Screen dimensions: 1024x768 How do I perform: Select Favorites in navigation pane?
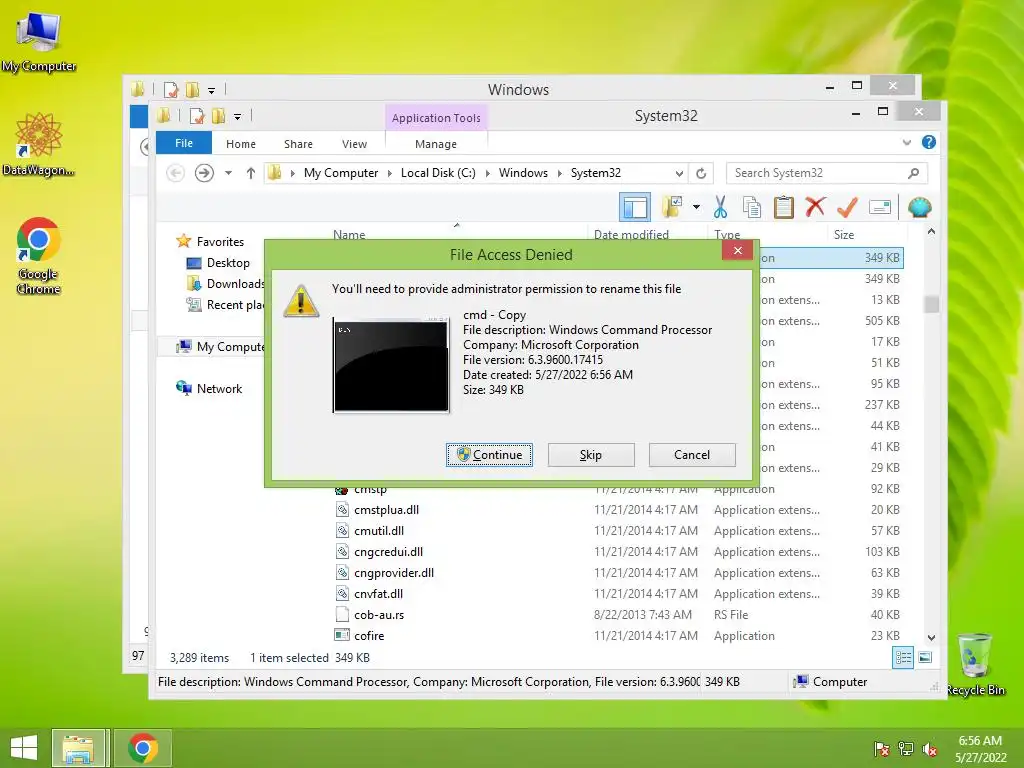[x=220, y=242]
